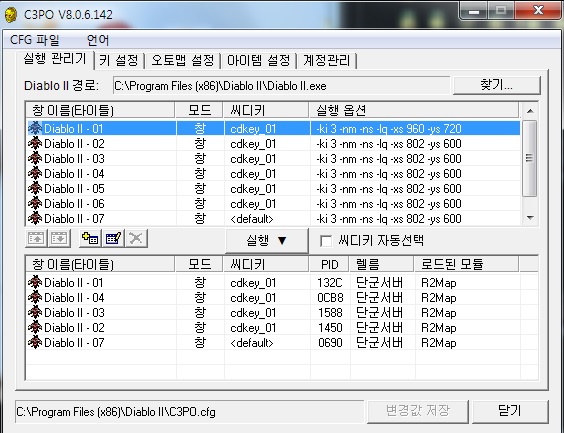The width and height of the screenshot is (564, 433).
Task: Click lower list row name Diablo II - 03
Action: pos(74,313)
